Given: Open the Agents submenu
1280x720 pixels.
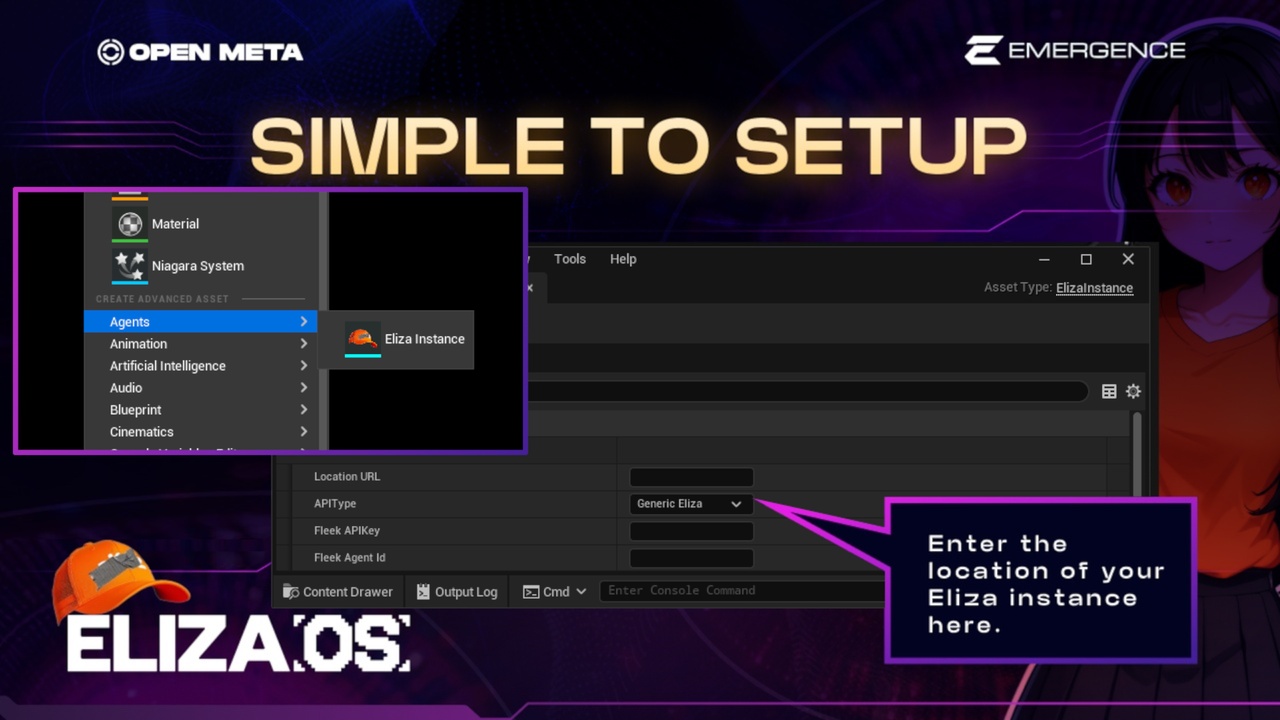Looking at the screenshot, I should tap(200, 322).
